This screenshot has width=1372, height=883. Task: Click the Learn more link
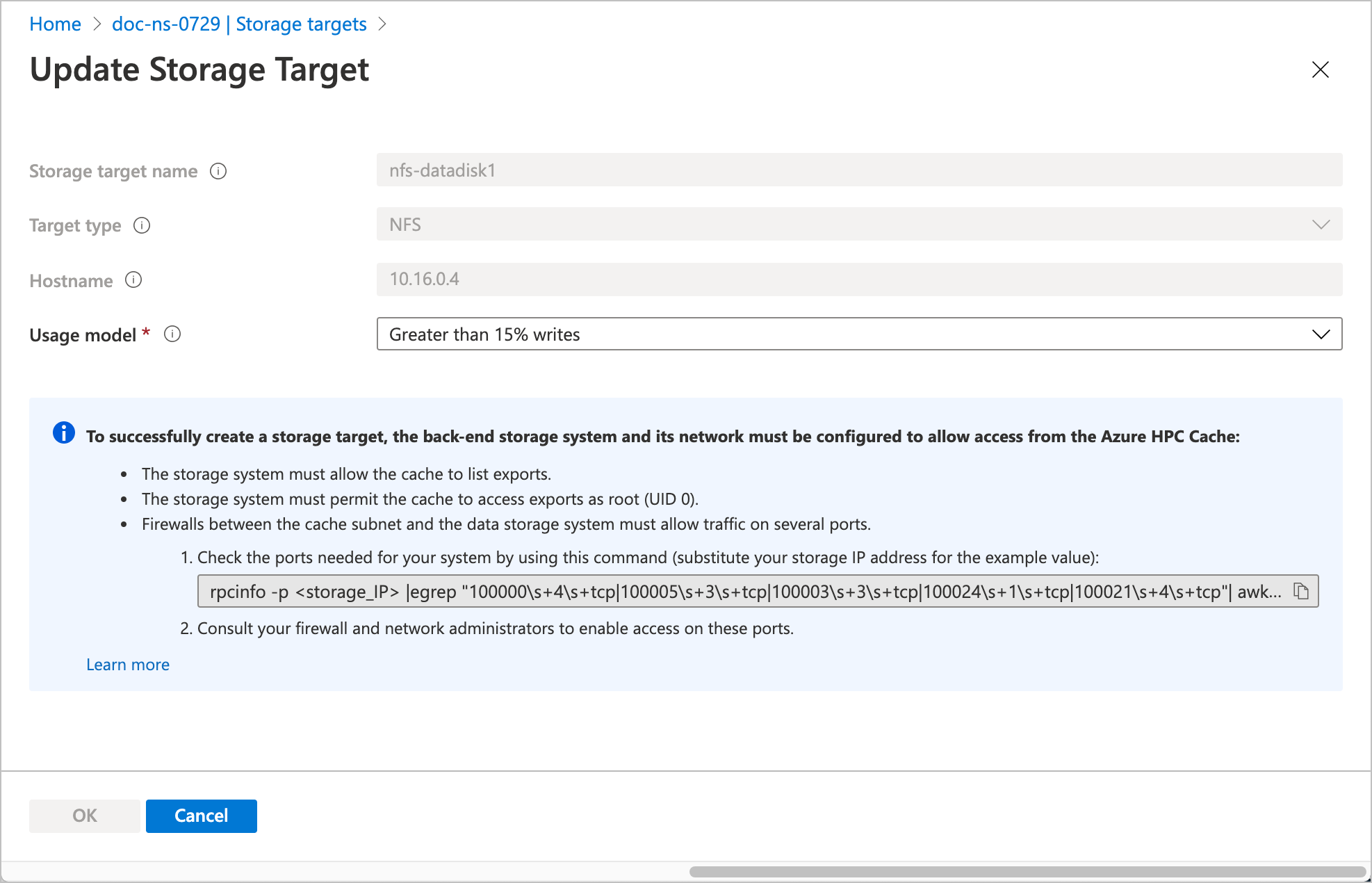pos(127,665)
